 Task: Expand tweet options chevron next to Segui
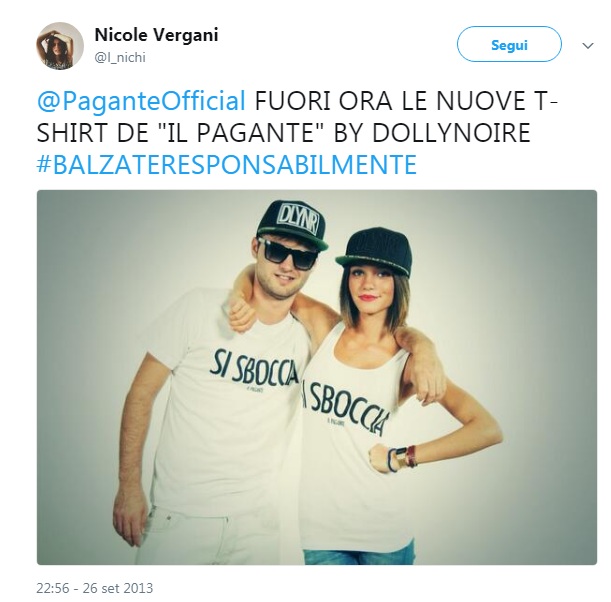588,46
